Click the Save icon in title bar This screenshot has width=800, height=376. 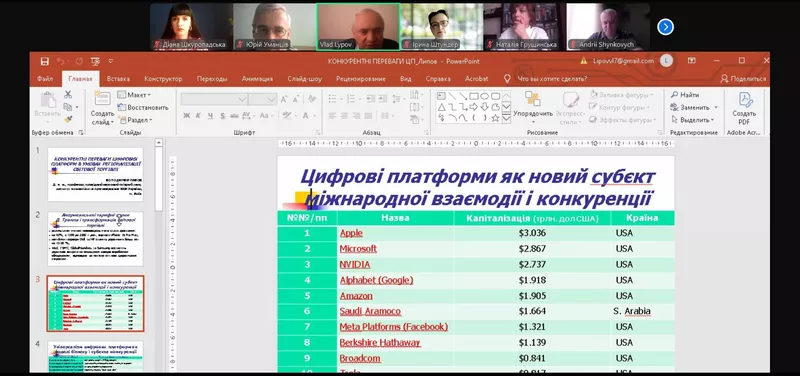pos(44,61)
